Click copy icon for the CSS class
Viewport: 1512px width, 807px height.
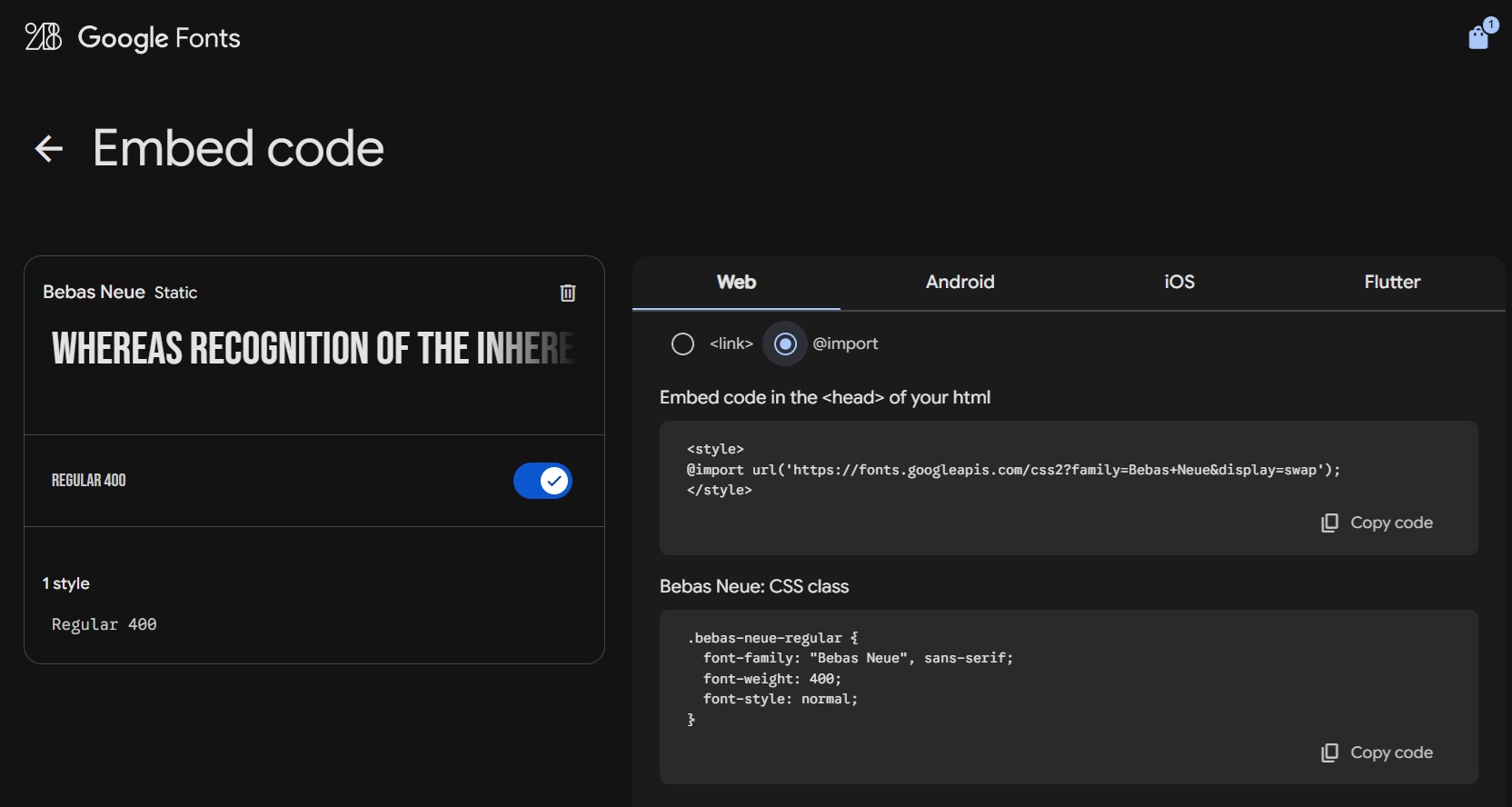[1330, 752]
